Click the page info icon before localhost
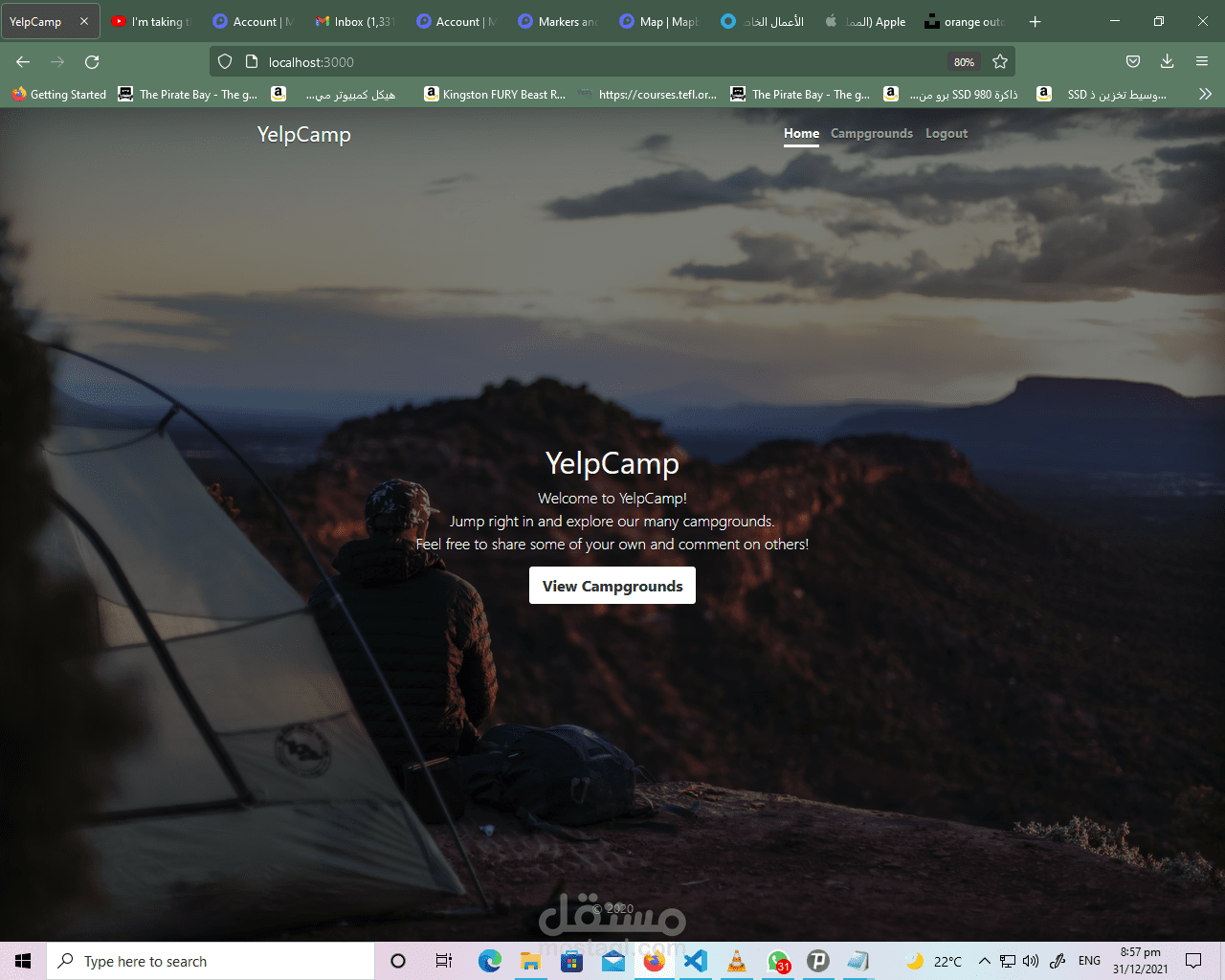 [x=252, y=61]
